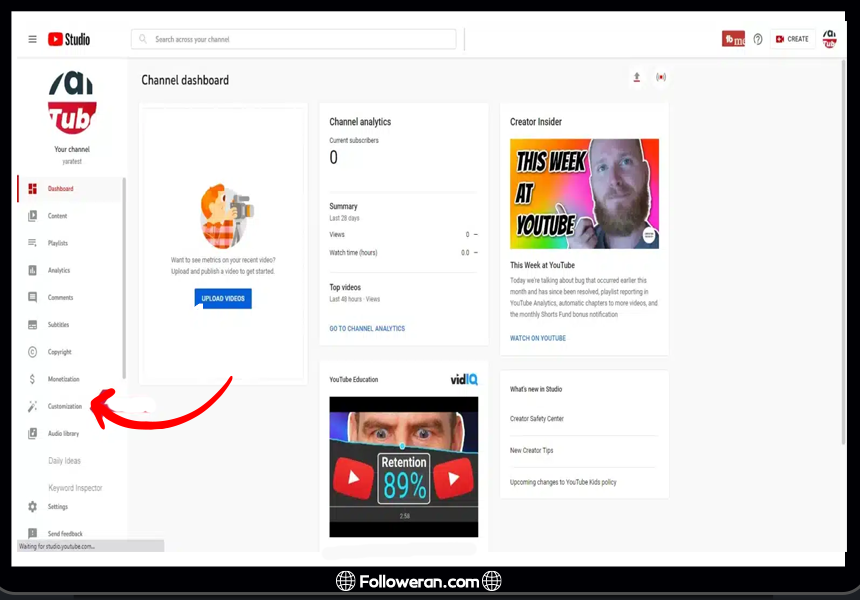Open the account avatar in top right
Screen dimensions: 860x600
point(829,39)
